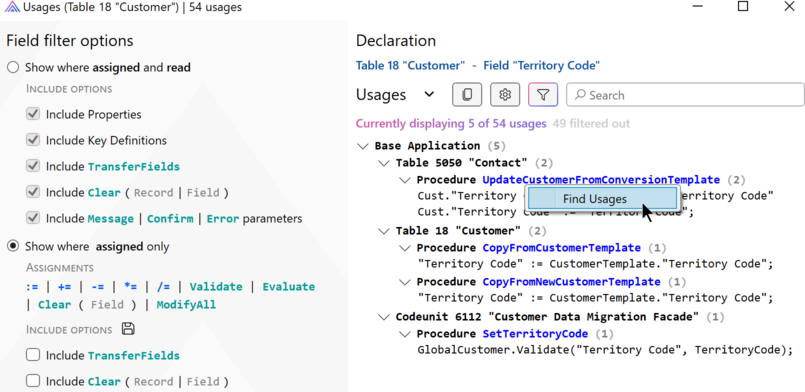805x392 pixels.
Task: Collapse the Base Application node
Action: click(x=363, y=146)
